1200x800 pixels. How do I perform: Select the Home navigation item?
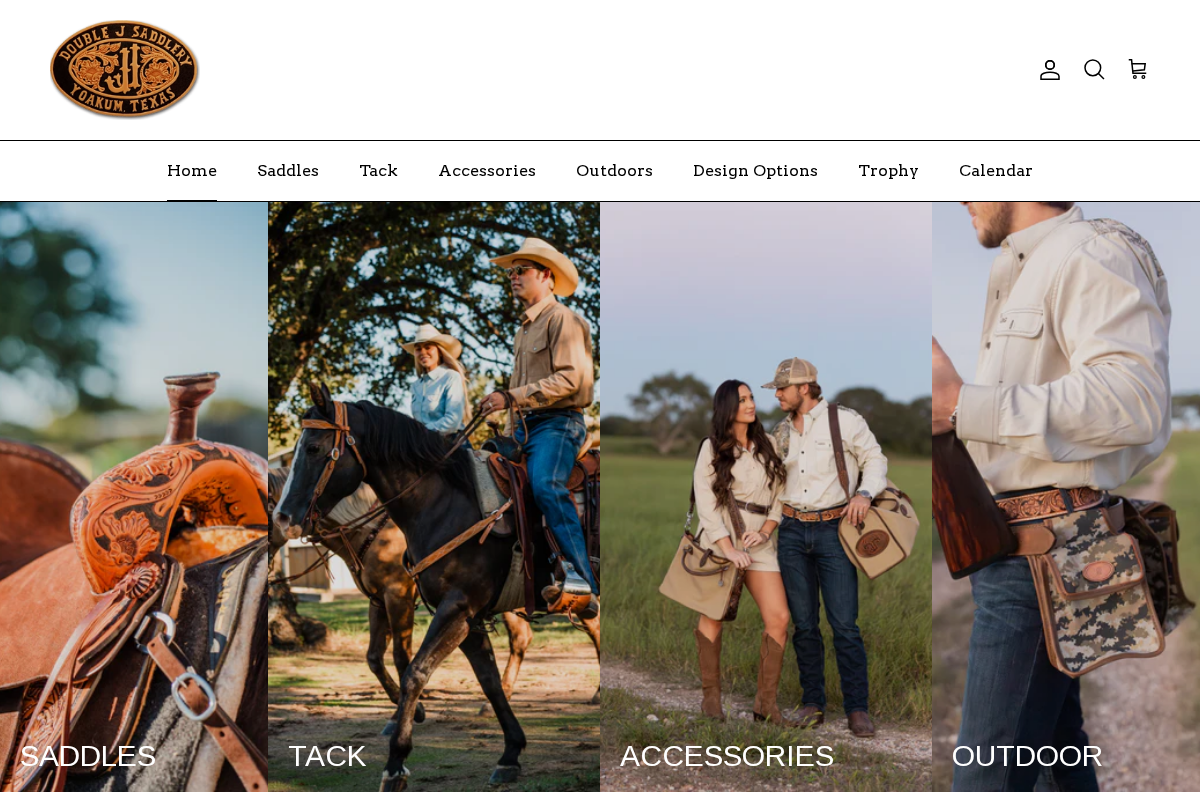tap(191, 170)
